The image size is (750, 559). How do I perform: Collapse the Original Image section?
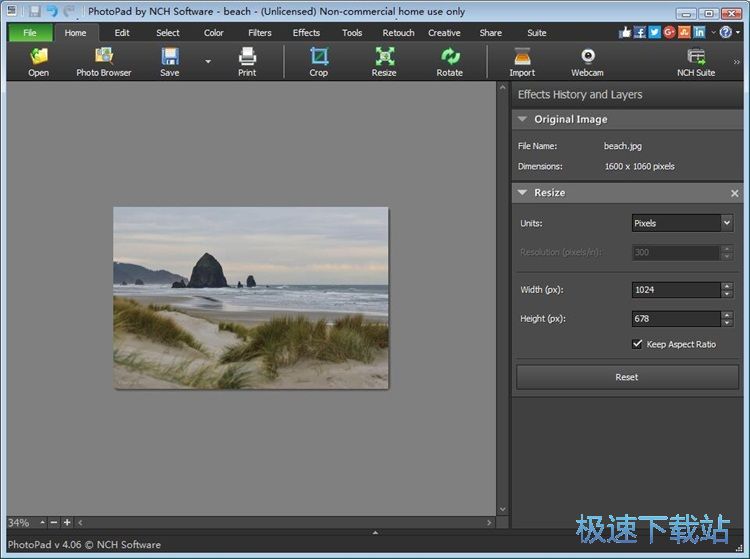pyautogui.click(x=522, y=119)
